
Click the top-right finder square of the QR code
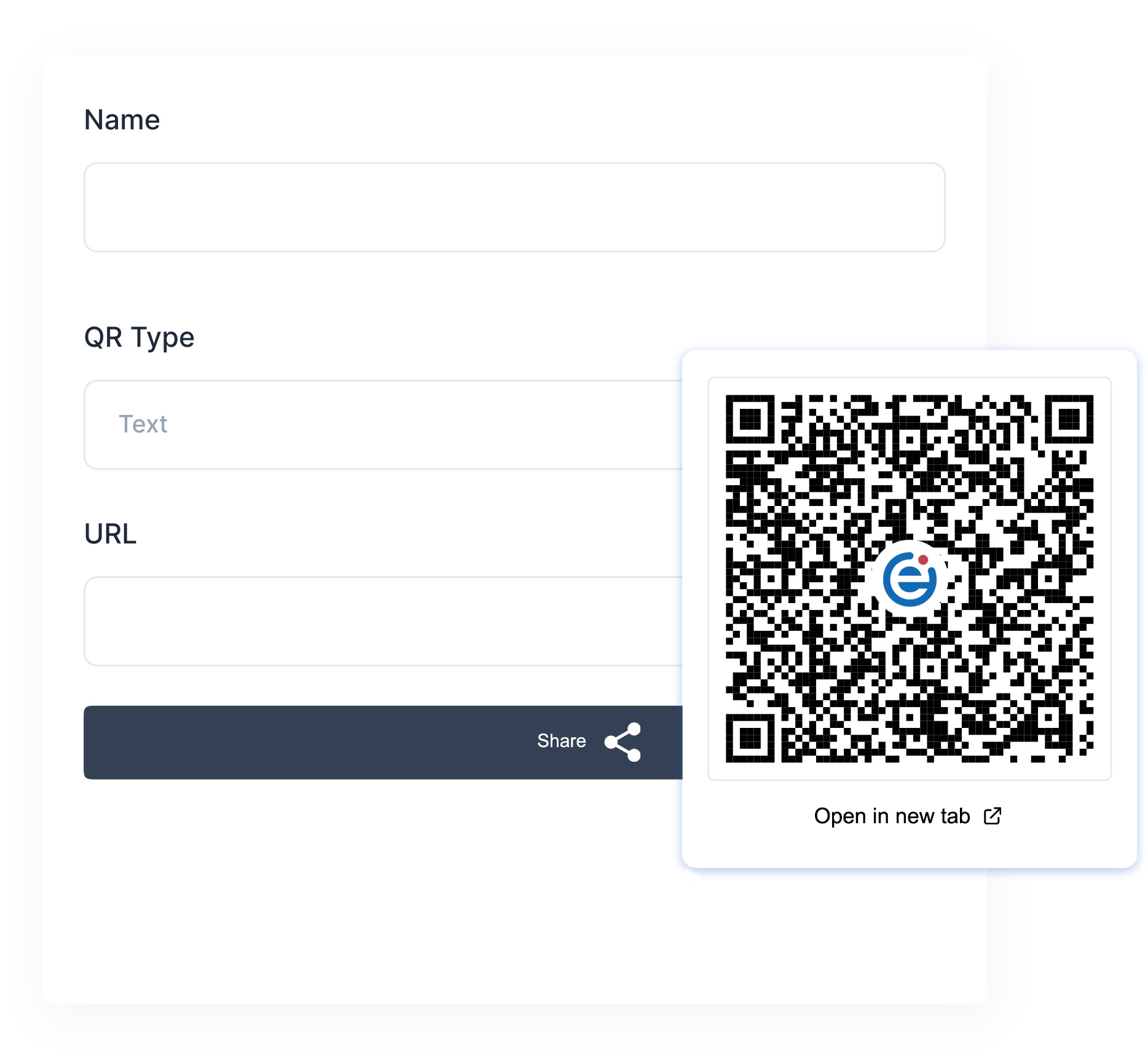(x=1069, y=419)
